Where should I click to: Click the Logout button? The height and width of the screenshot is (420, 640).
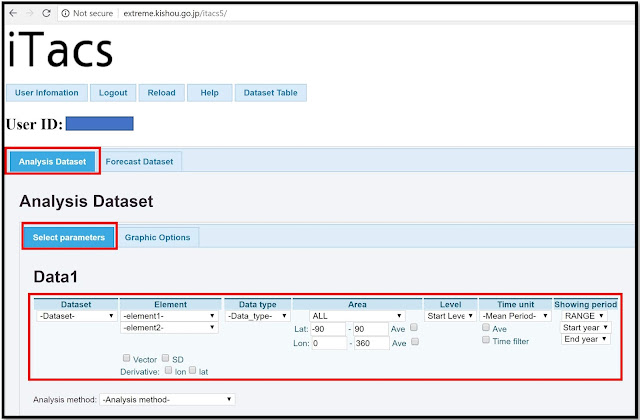(113, 93)
